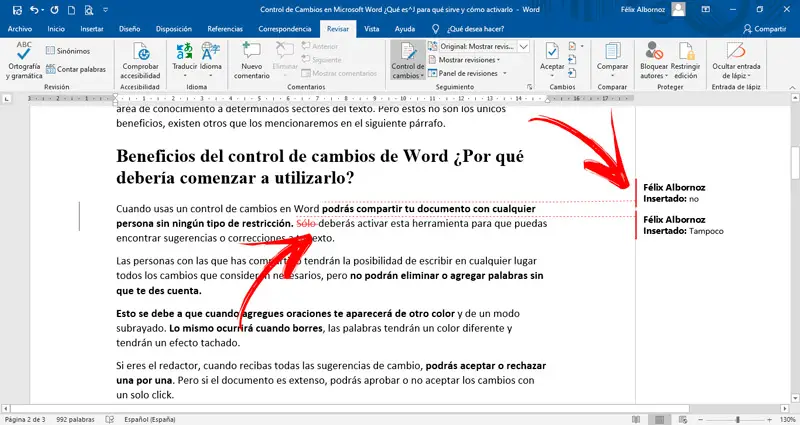The image size is (800, 425).
Task: Open the Vista ribbon tab
Action: point(371,29)
